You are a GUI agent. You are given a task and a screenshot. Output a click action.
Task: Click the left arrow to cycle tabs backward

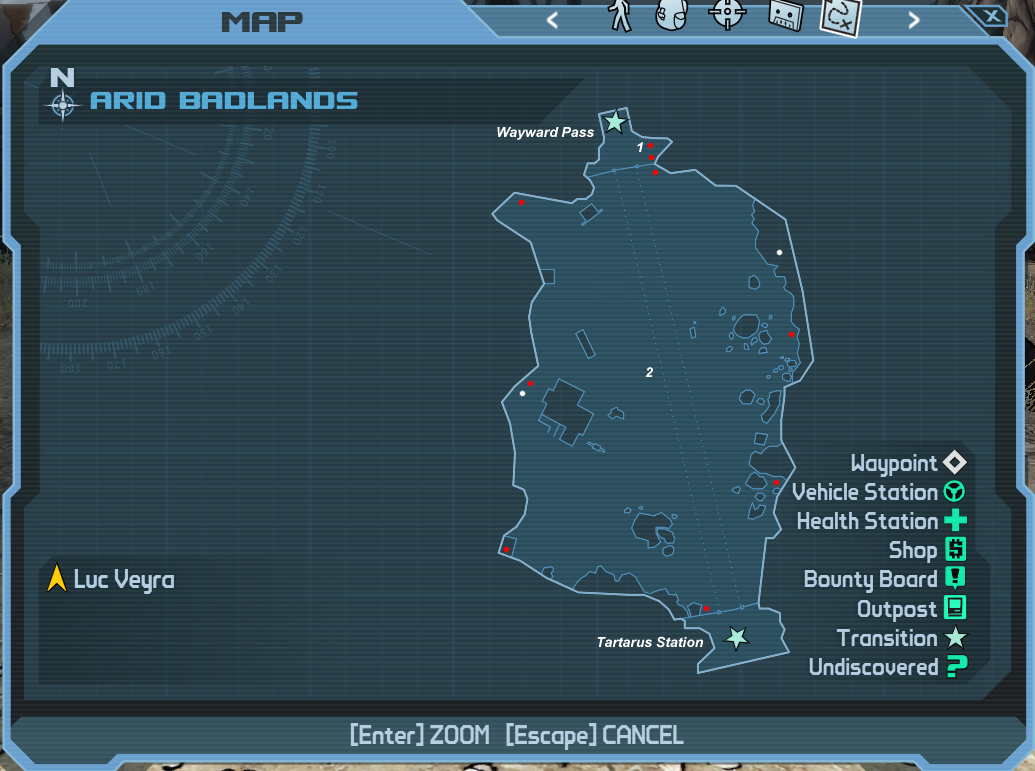(x=551, y=18)
